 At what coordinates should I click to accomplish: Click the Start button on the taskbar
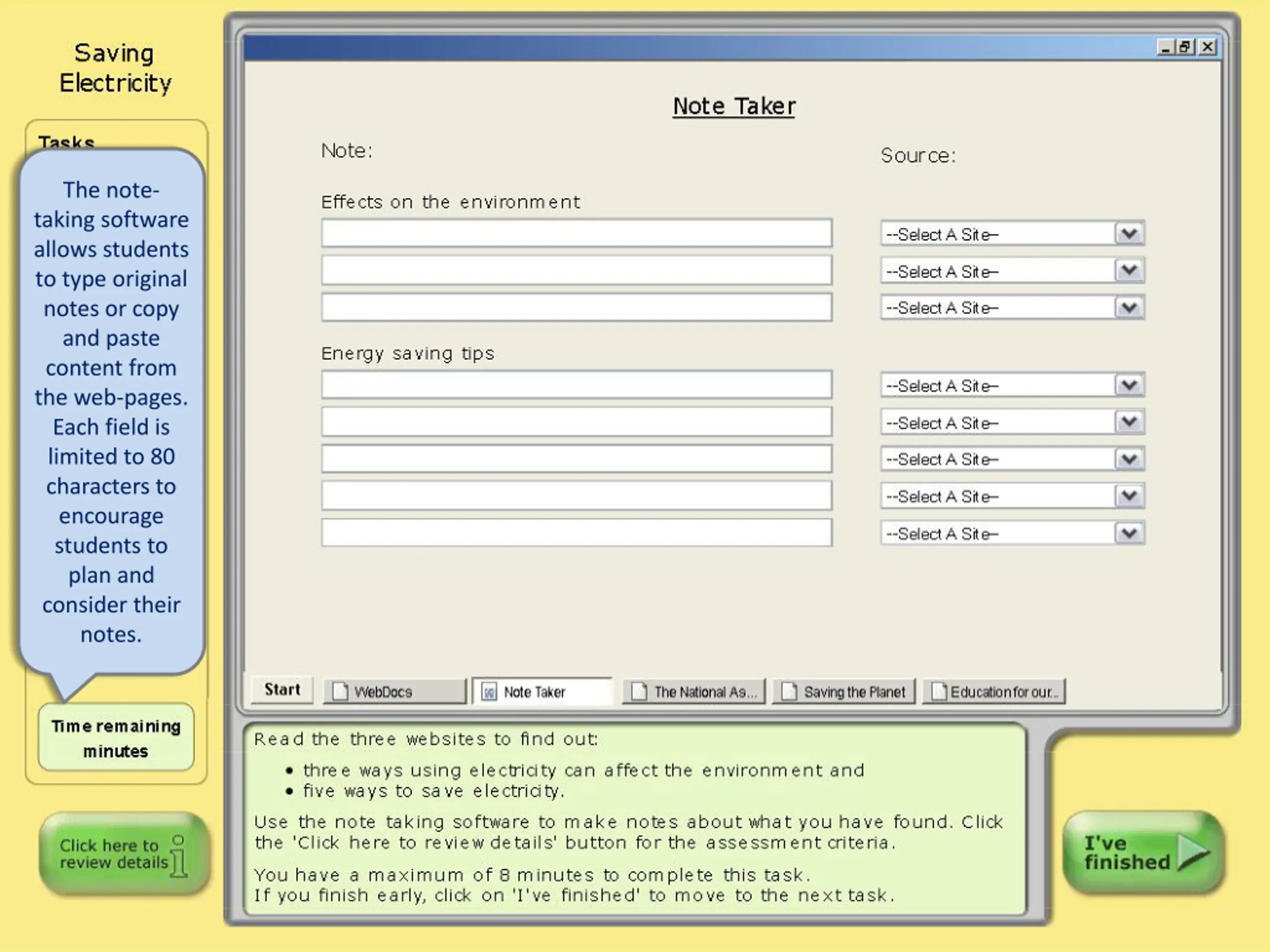point(282,690)
